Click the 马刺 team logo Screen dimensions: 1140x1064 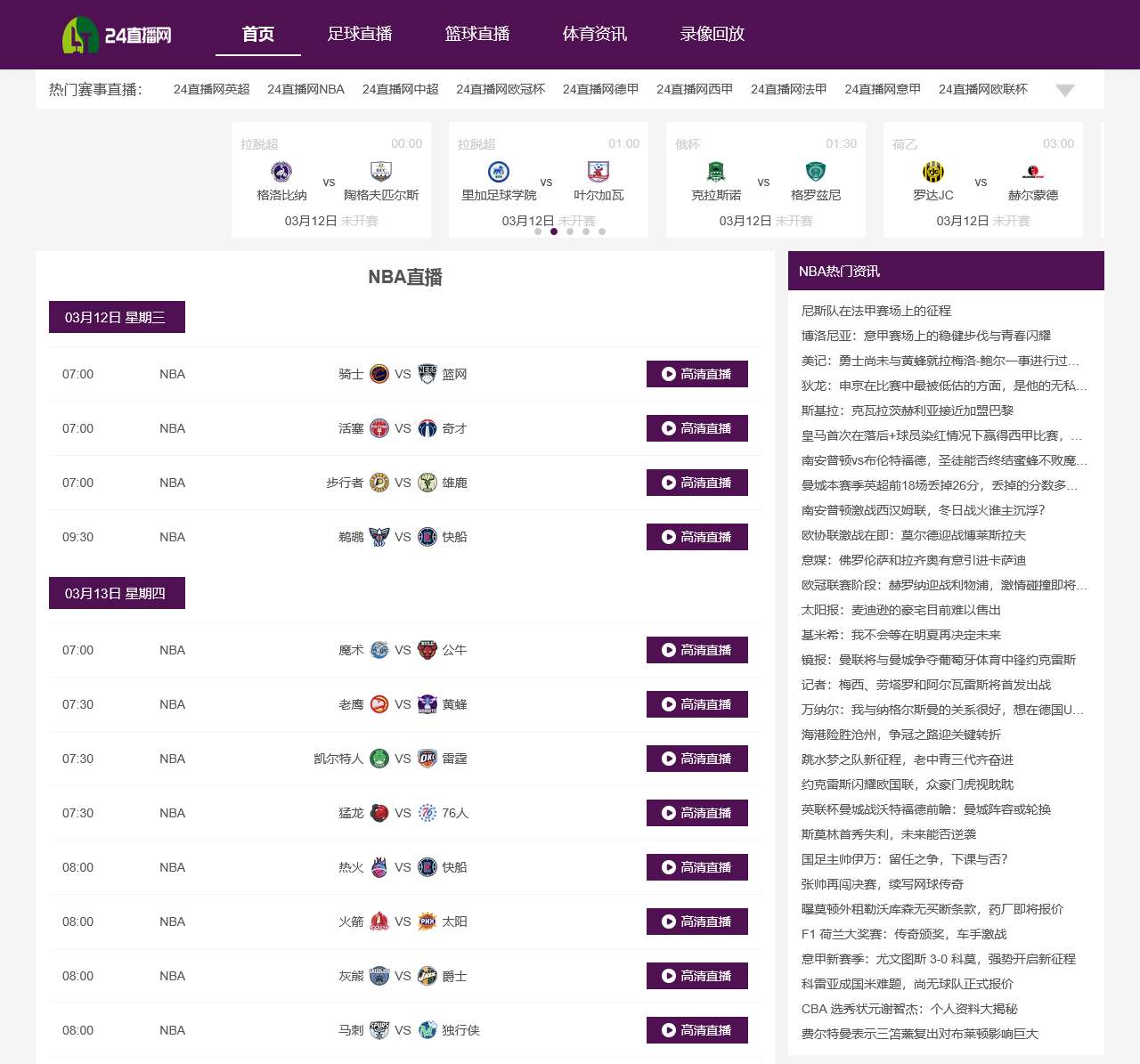coord(379,1030)
